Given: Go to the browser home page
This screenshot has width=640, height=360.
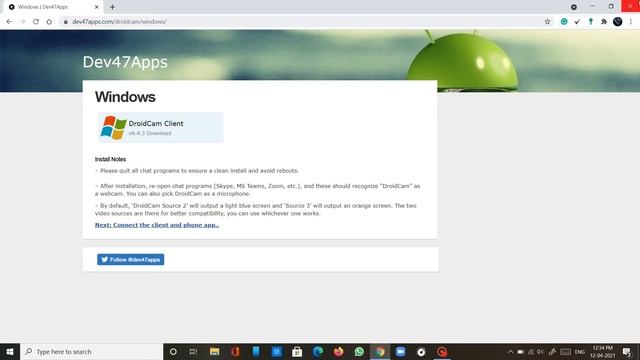Looking at the screenshot, I should [49, 22].
